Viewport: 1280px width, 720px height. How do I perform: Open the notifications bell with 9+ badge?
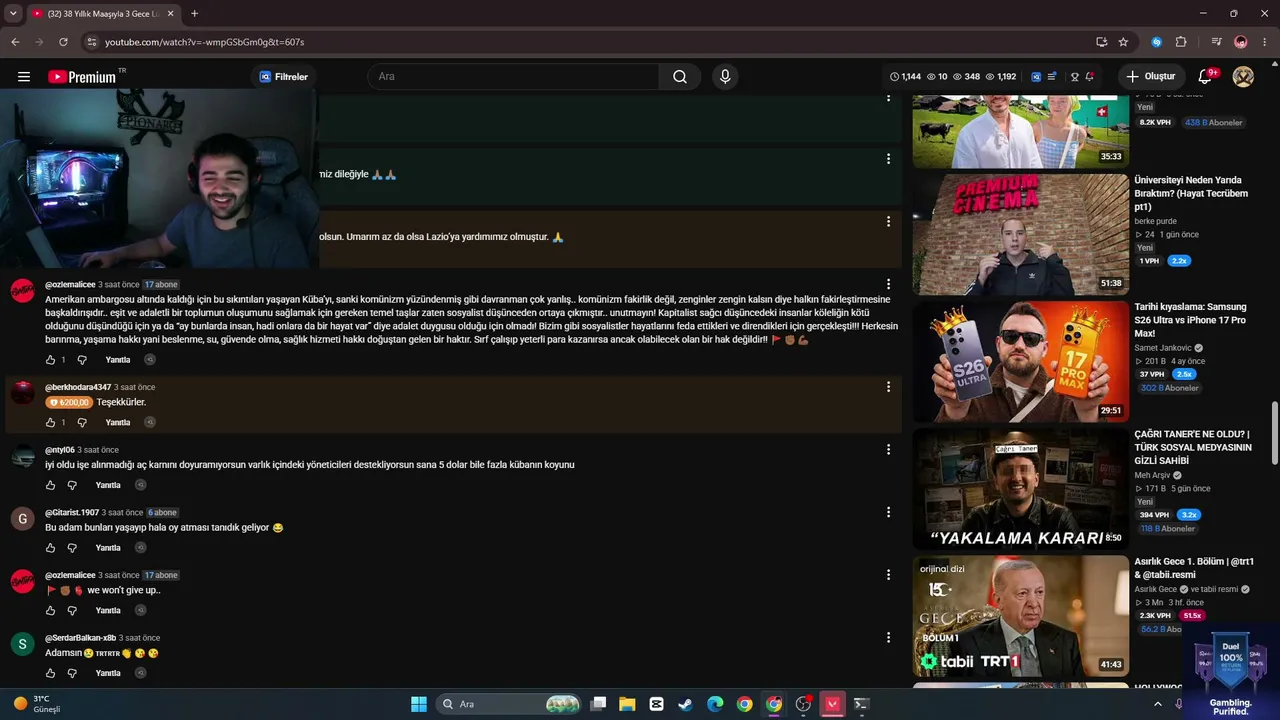pyautogui.click(x=1205, y=77)
